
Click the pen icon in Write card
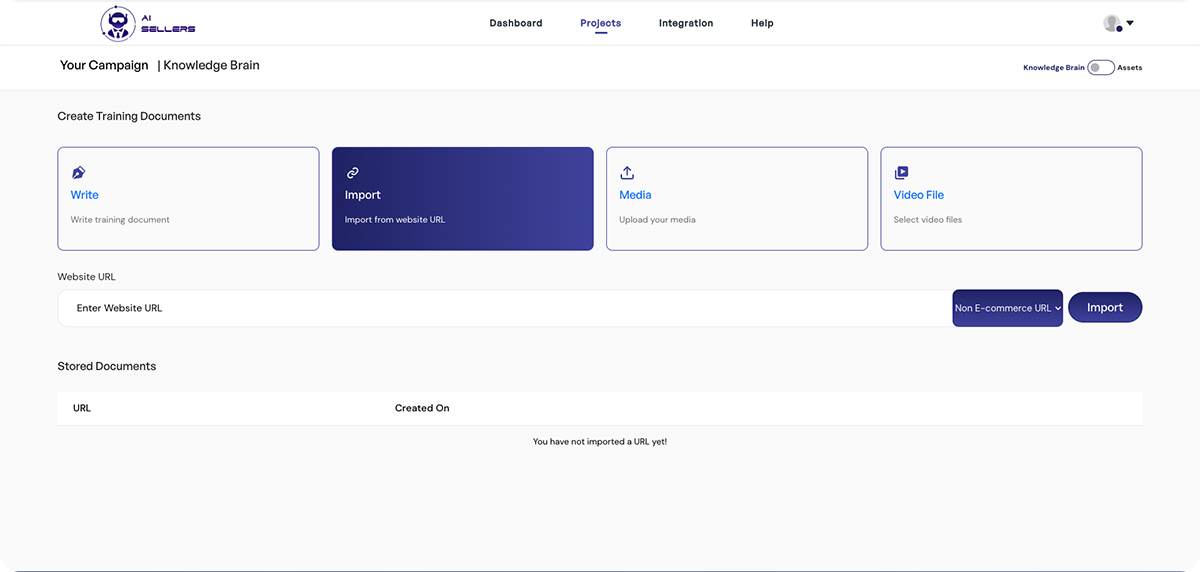[79, 173]
